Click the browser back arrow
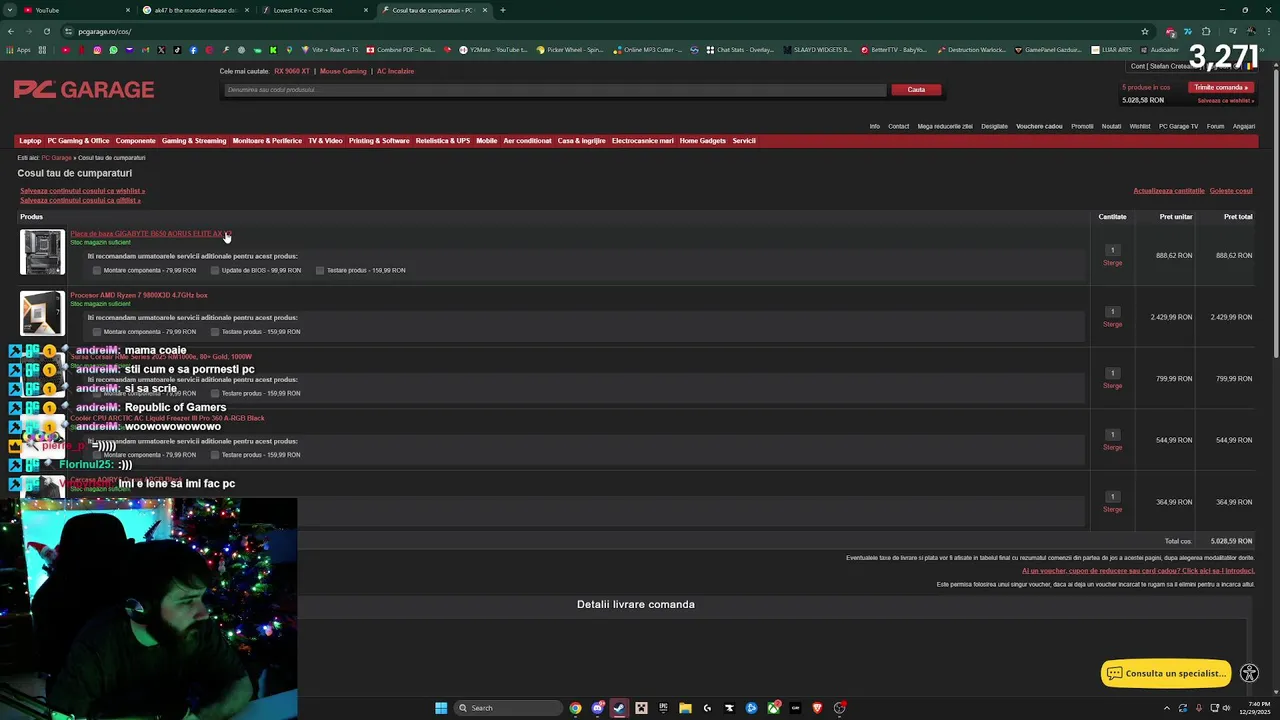Screen dimensions: 1280x720 point(11,31)
